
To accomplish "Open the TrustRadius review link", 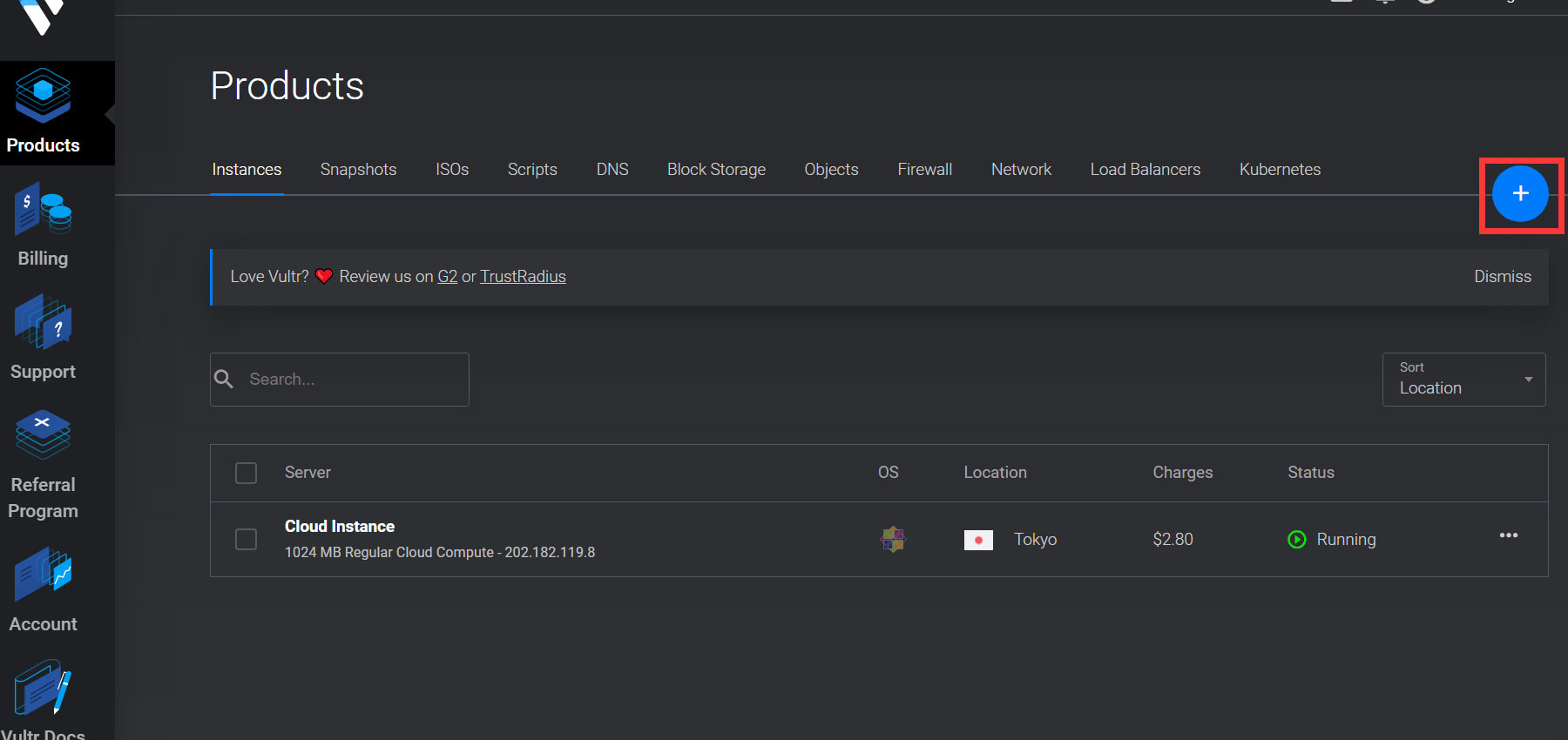I will (523, 276).
